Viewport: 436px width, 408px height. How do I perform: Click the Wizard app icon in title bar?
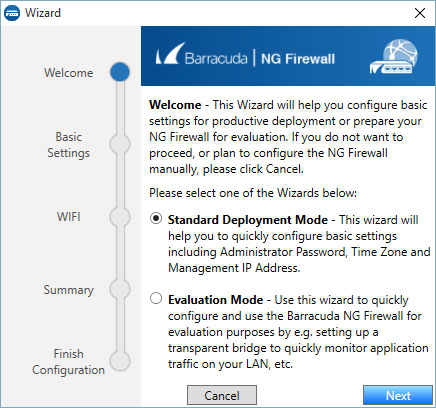(12, 13)
